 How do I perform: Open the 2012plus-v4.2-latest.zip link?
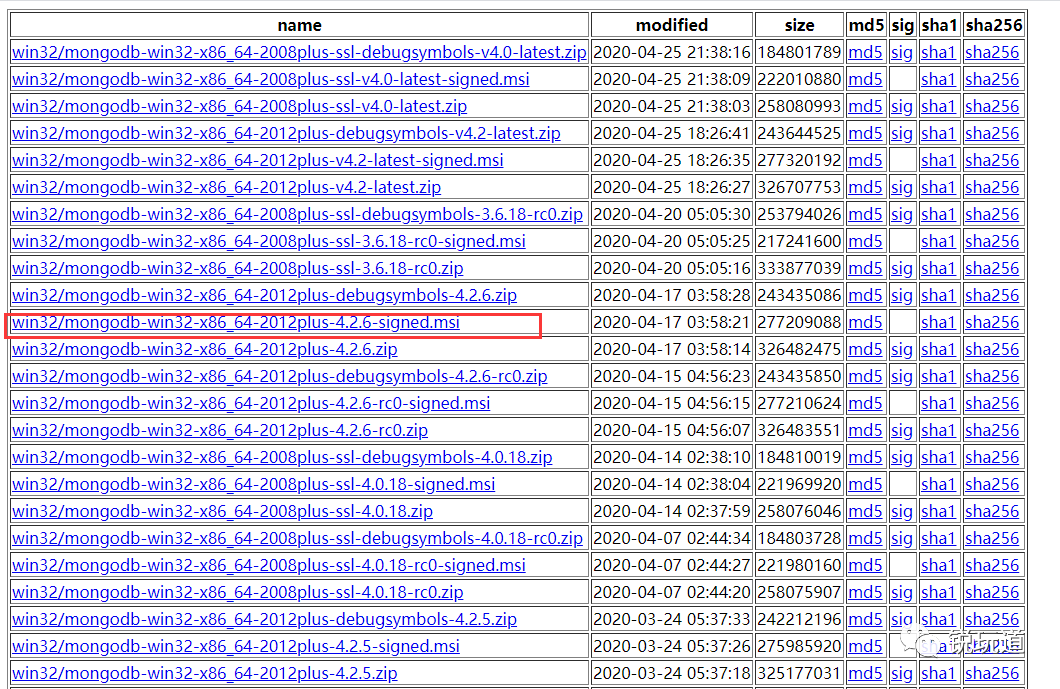[x=226, y=187]
